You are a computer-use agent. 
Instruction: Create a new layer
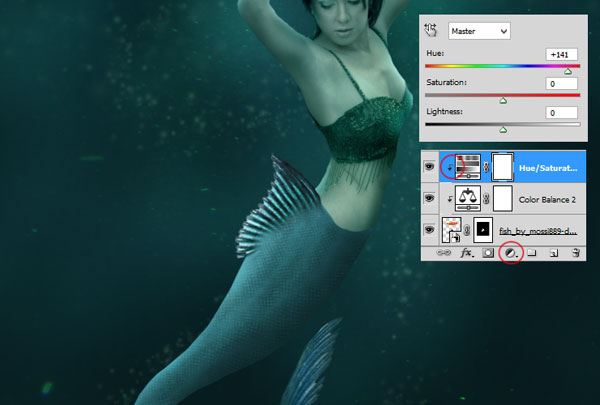(554, 253)
